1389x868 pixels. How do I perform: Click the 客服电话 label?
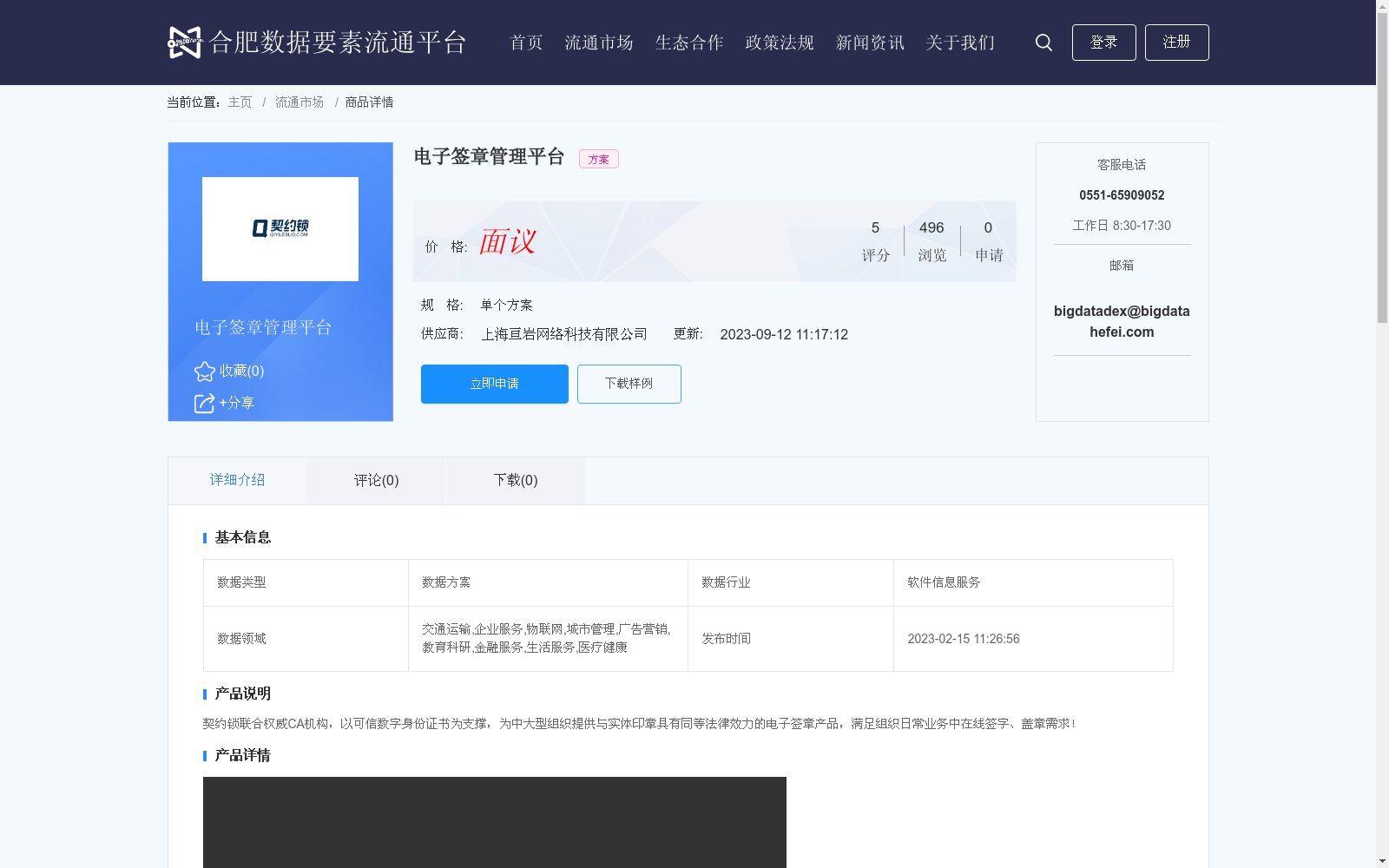[1122, 165]
